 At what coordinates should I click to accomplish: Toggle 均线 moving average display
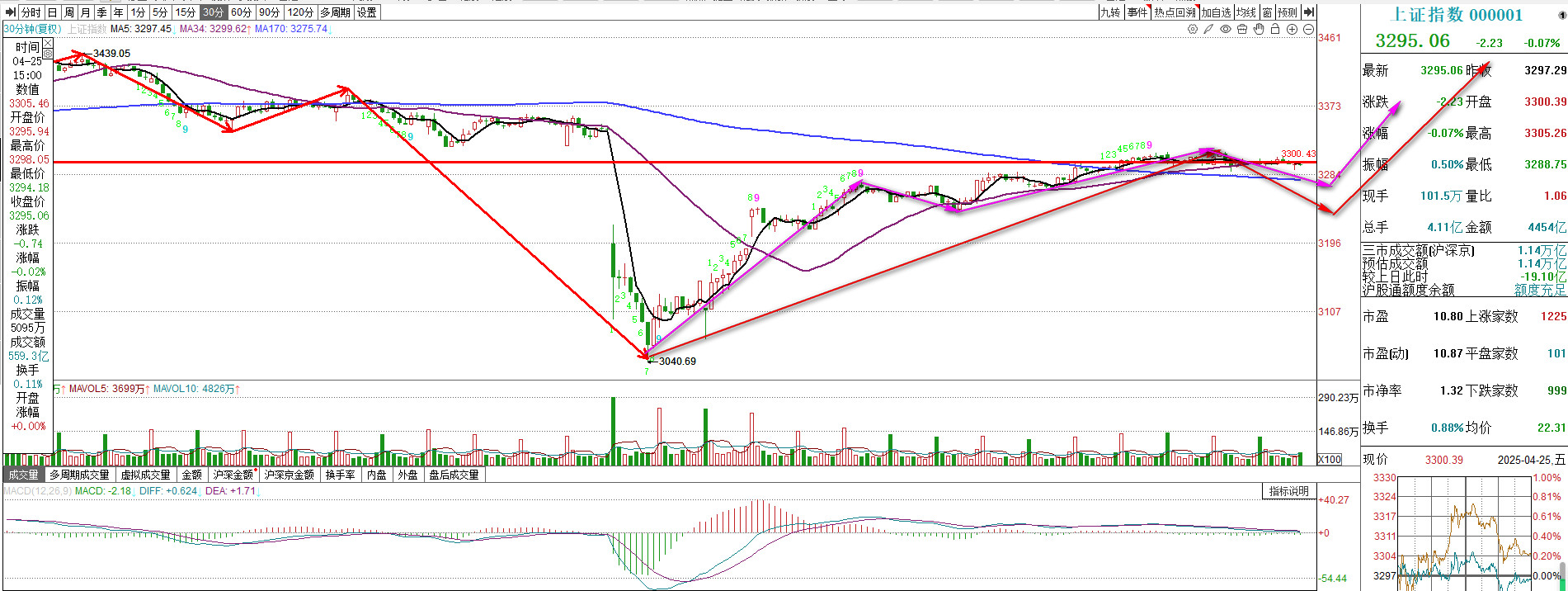[1245, 12]
